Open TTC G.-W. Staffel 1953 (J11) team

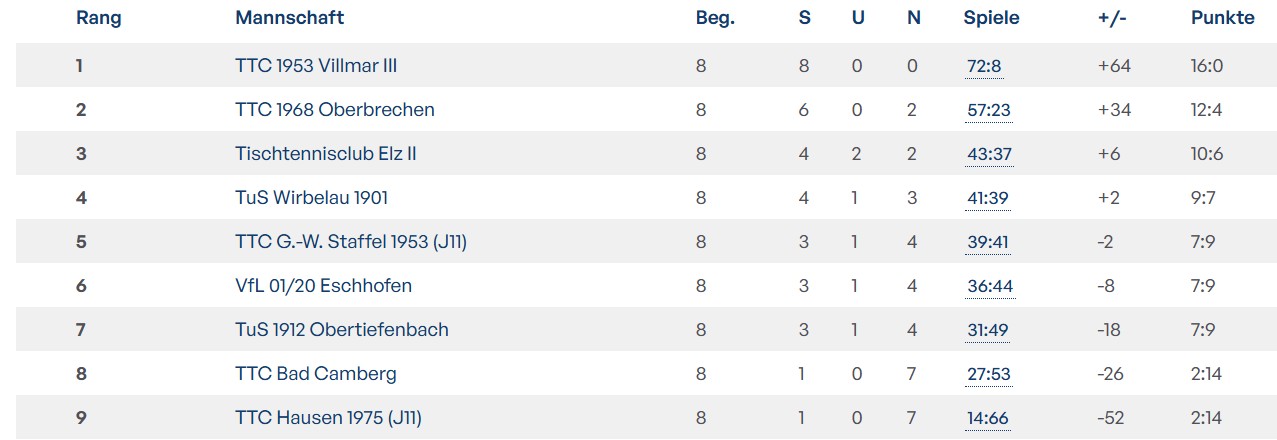[351, 242]
